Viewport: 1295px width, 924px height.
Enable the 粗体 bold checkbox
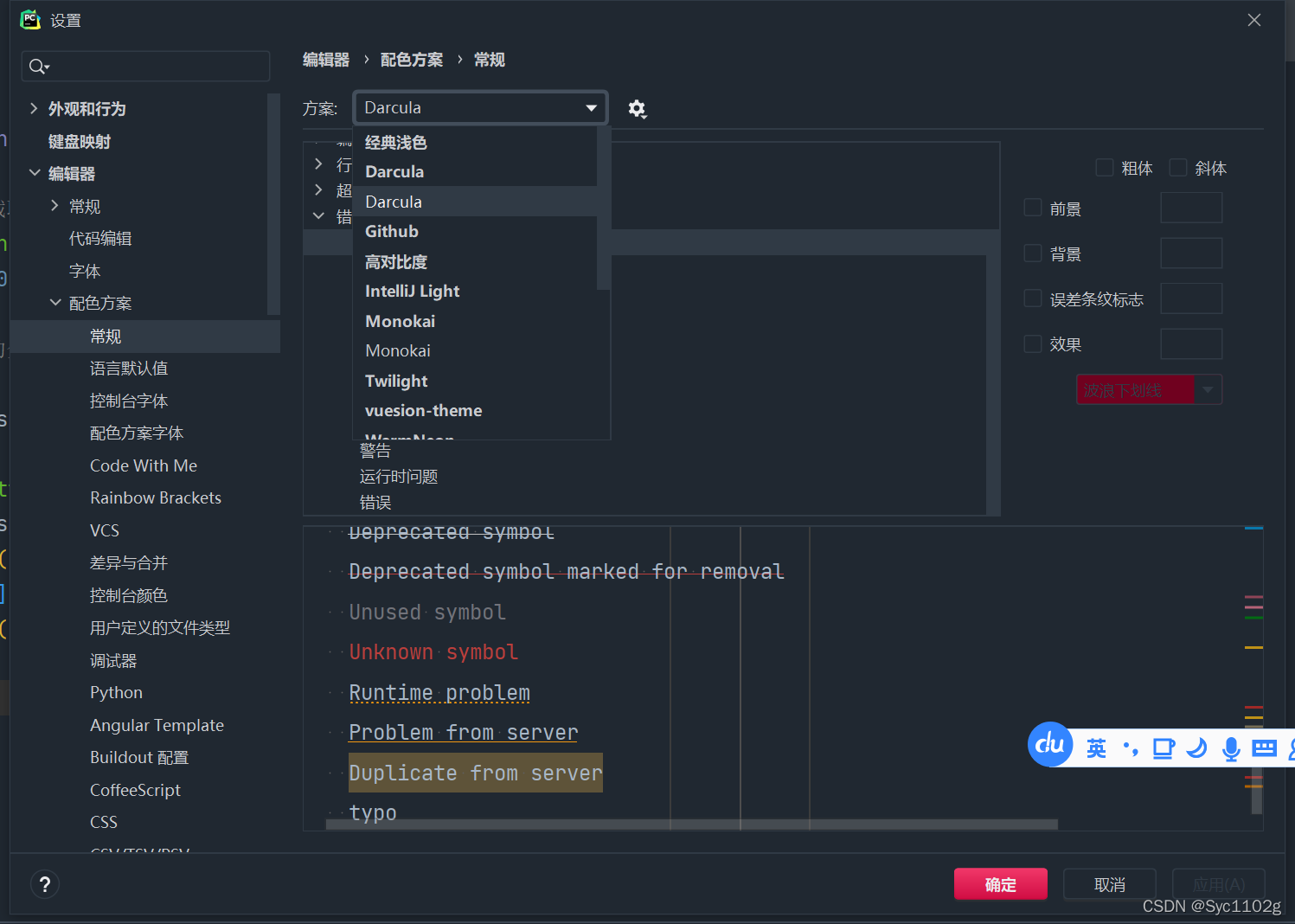(1104, 168)
